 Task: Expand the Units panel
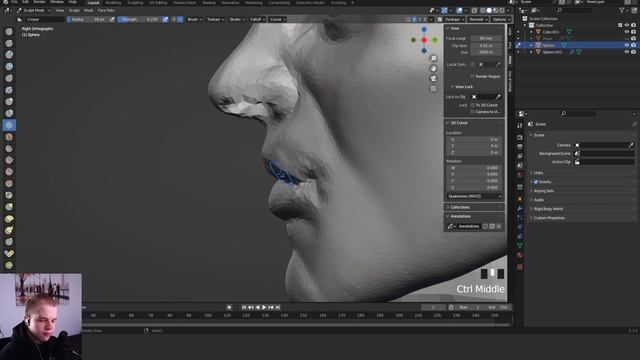coord(538,173)
